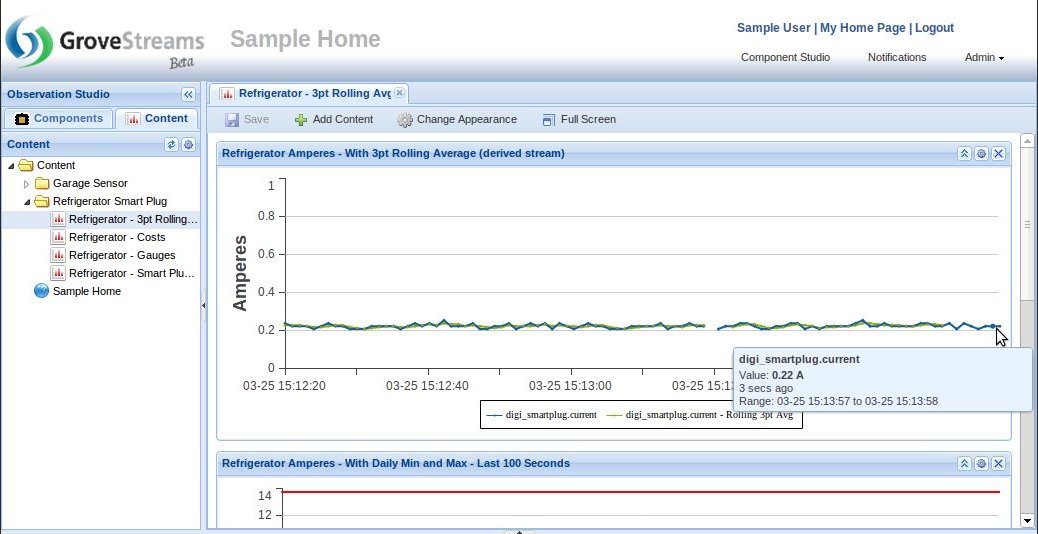Refresh the Content tree

(171, 145)
